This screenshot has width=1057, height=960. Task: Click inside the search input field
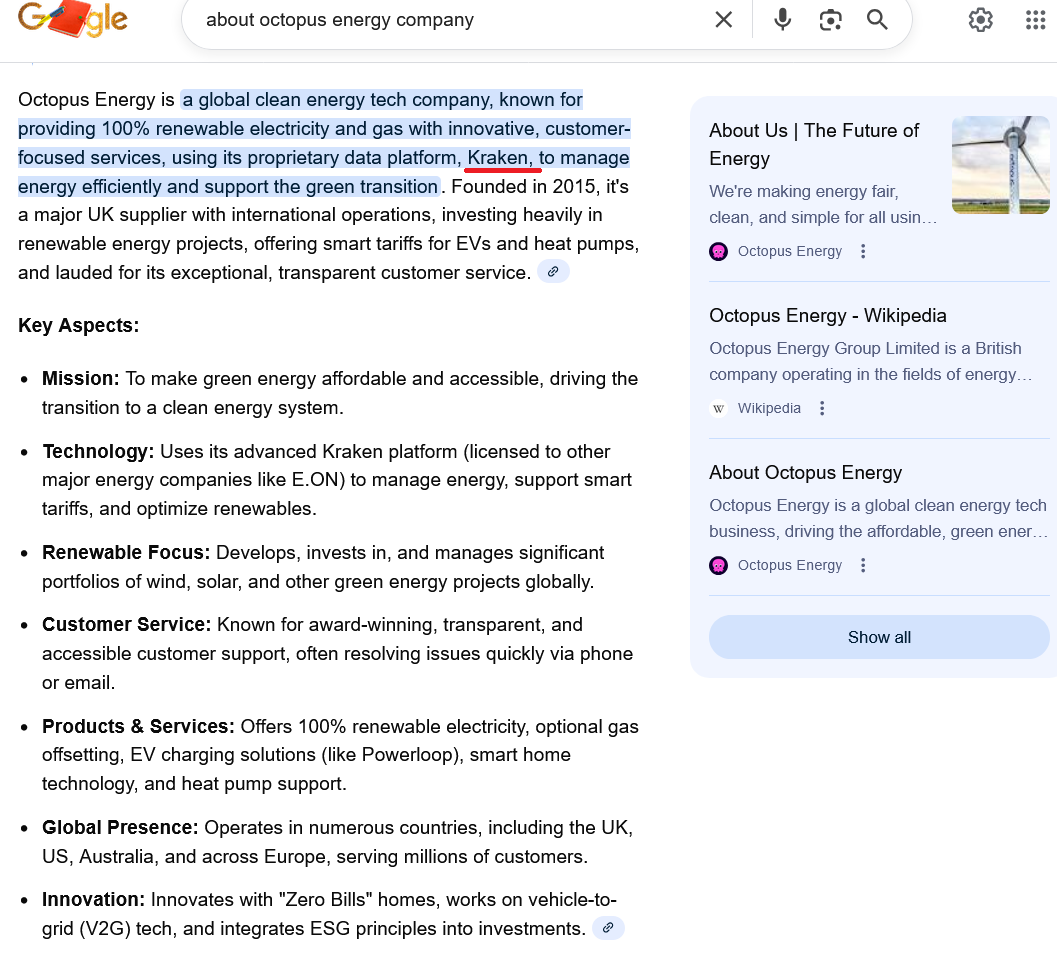tap(450, 20)
